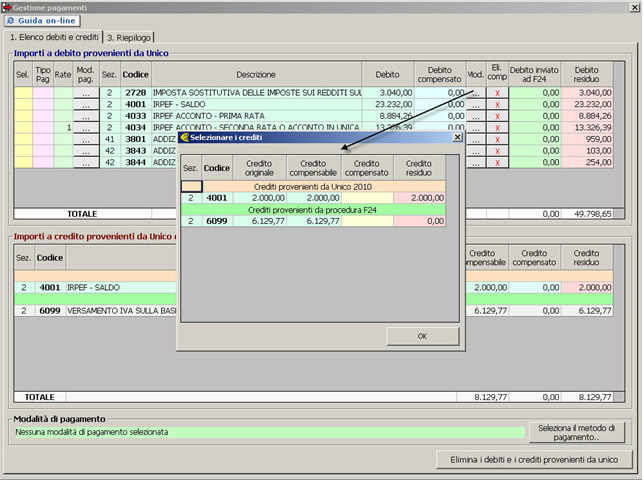Click the X delete button for code 4033
The width and height of the screenshot is (643, 481).
[x=497, y=116]
